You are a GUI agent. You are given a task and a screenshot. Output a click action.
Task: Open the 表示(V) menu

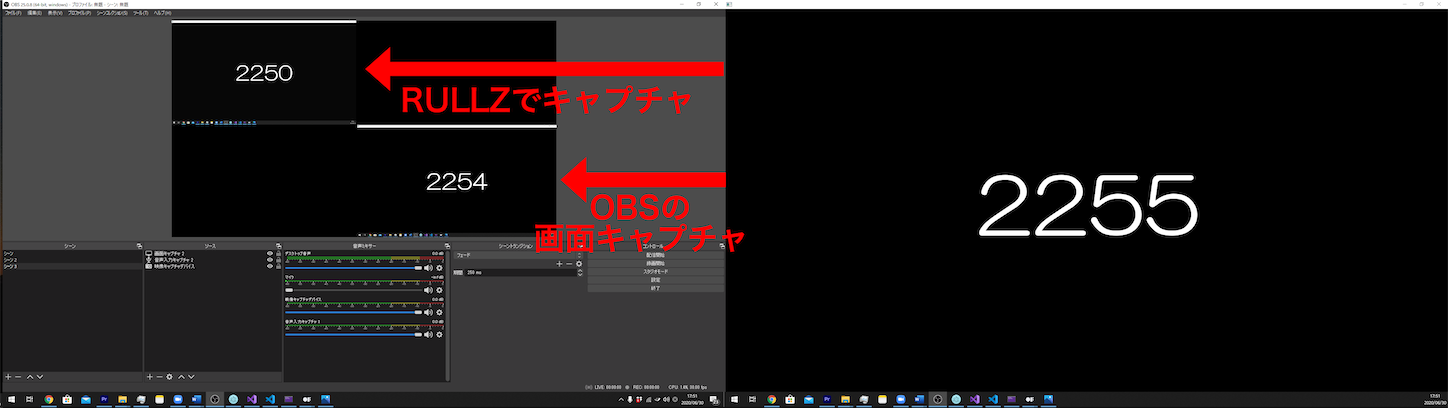(x=54, y=13)
